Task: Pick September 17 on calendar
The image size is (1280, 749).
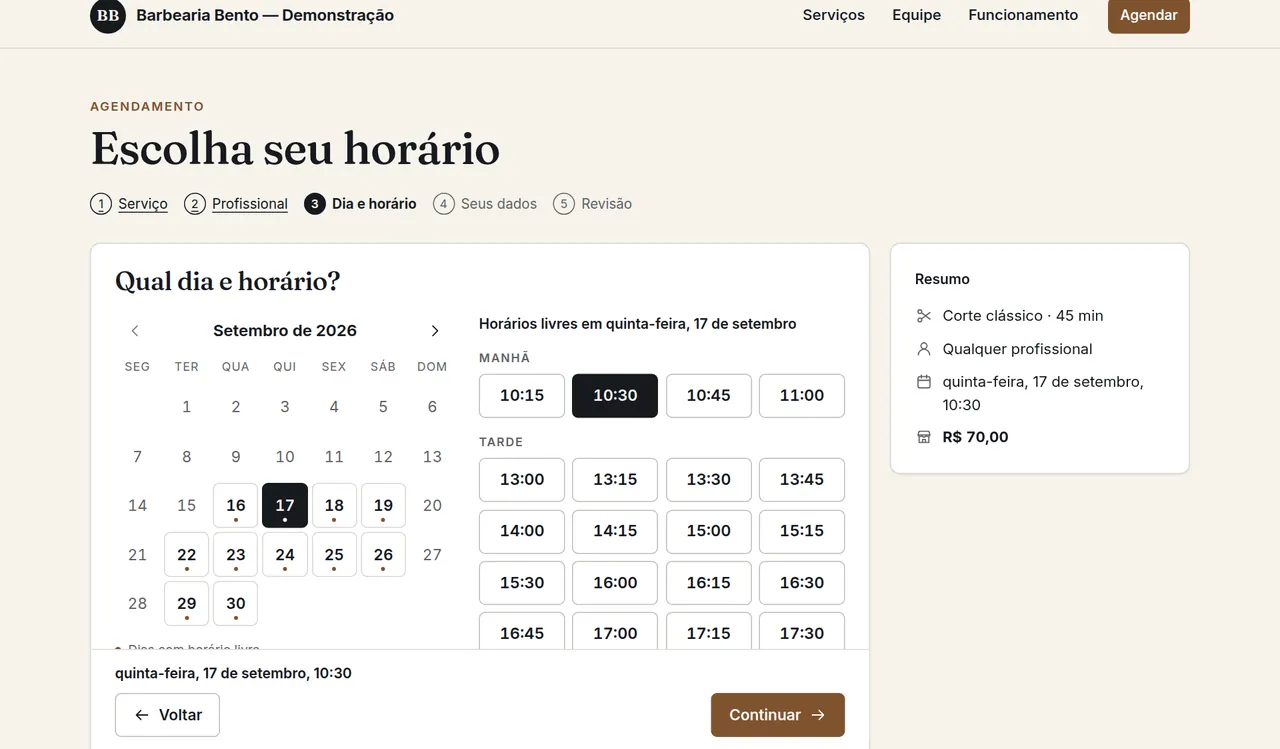Action: click(285, 506)
